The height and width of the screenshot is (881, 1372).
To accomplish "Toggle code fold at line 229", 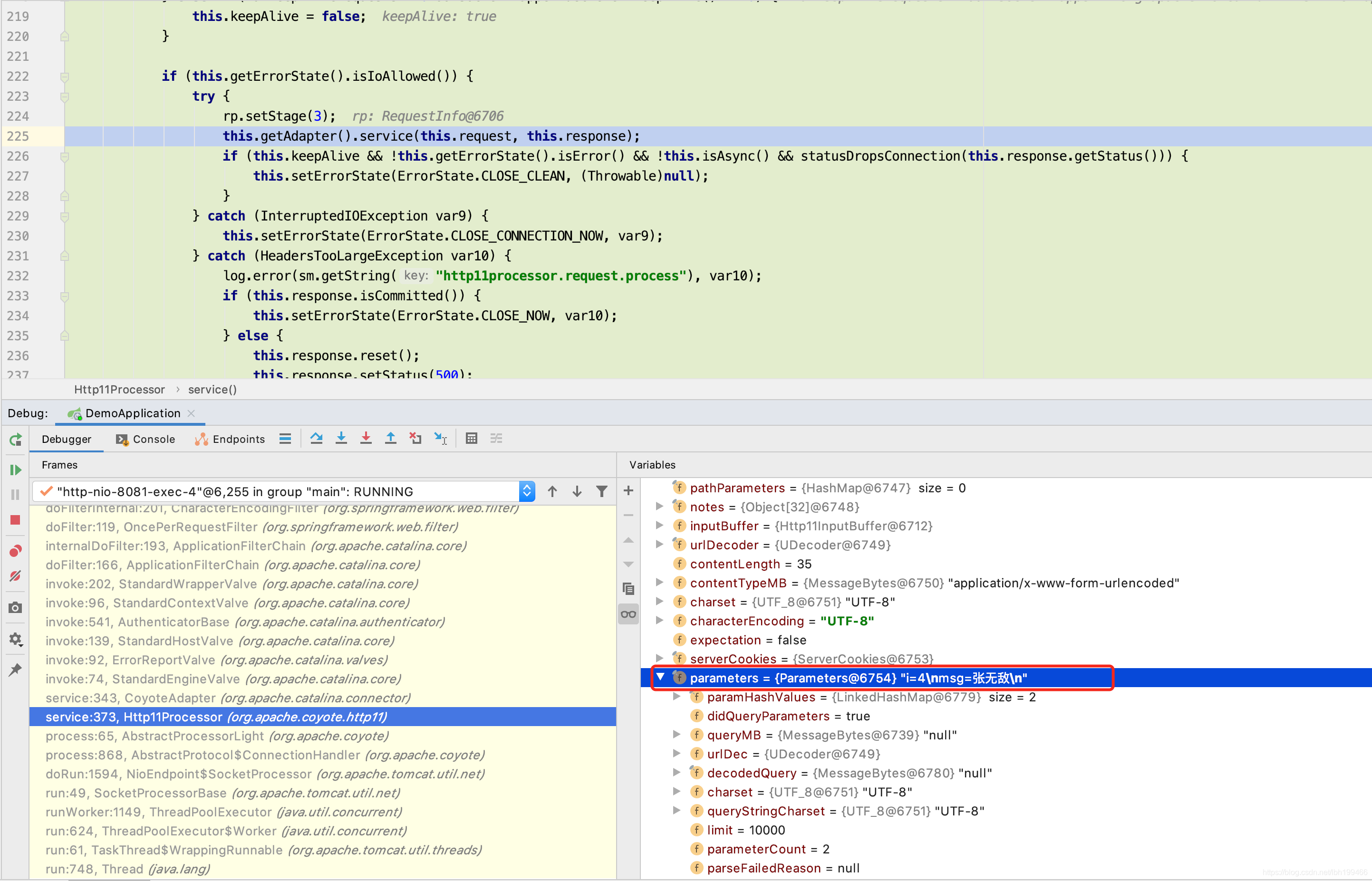I will 65,216.
